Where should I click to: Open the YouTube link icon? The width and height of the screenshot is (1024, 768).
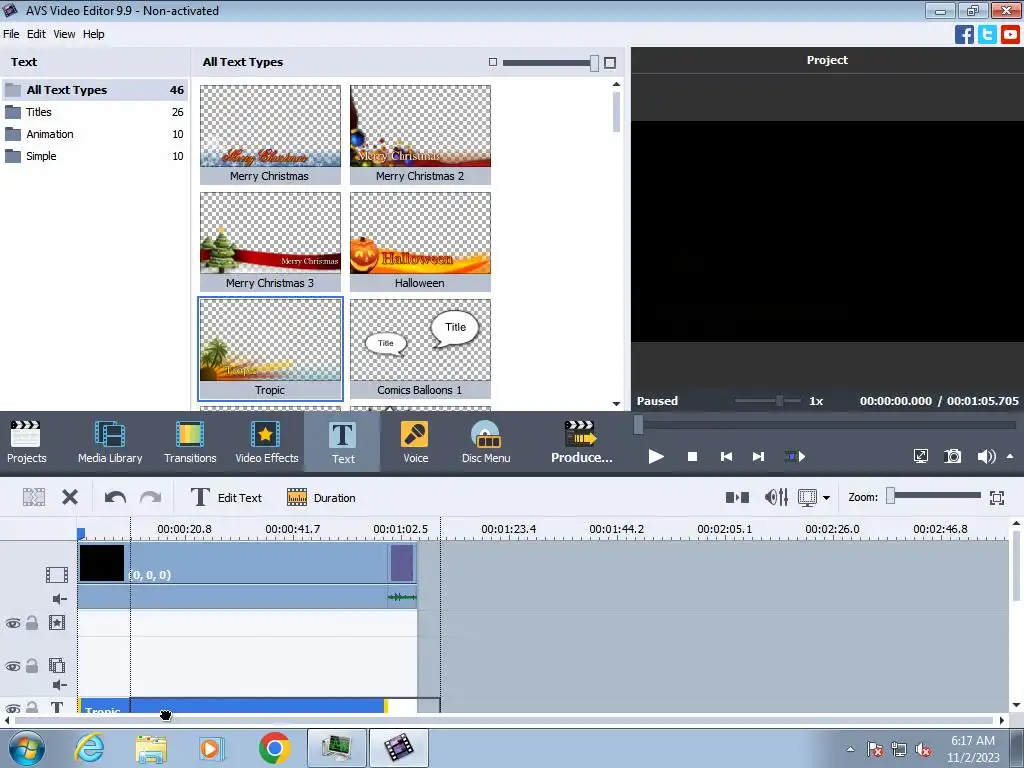[1010, 35]
